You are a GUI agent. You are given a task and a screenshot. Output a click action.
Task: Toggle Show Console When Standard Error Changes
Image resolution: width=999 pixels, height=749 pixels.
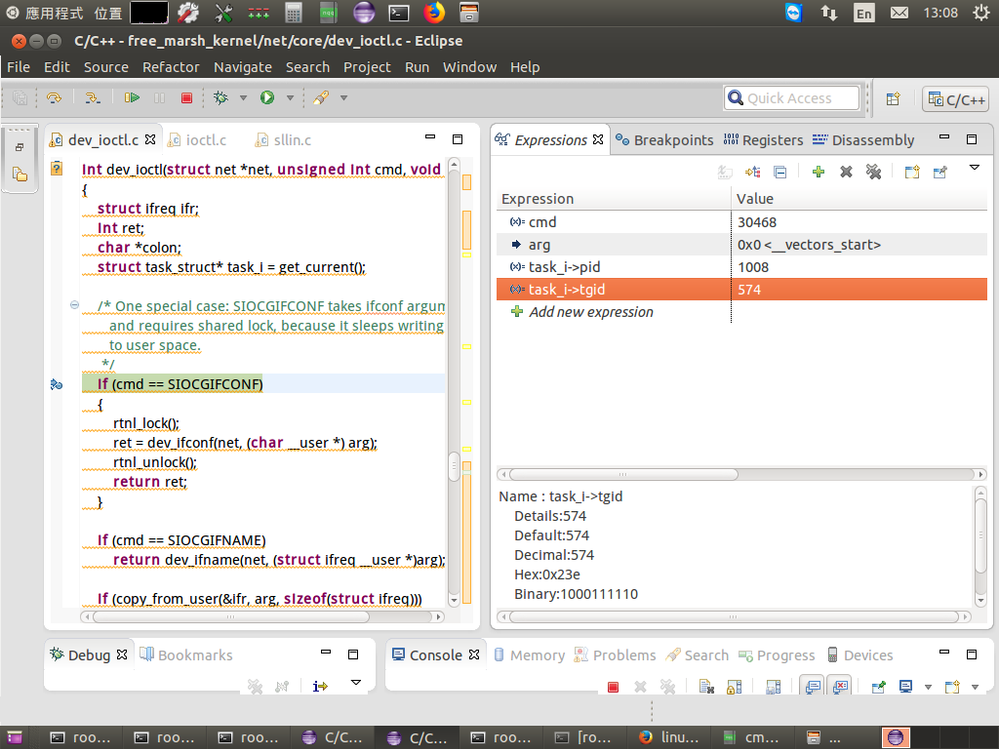pos(840,687)
